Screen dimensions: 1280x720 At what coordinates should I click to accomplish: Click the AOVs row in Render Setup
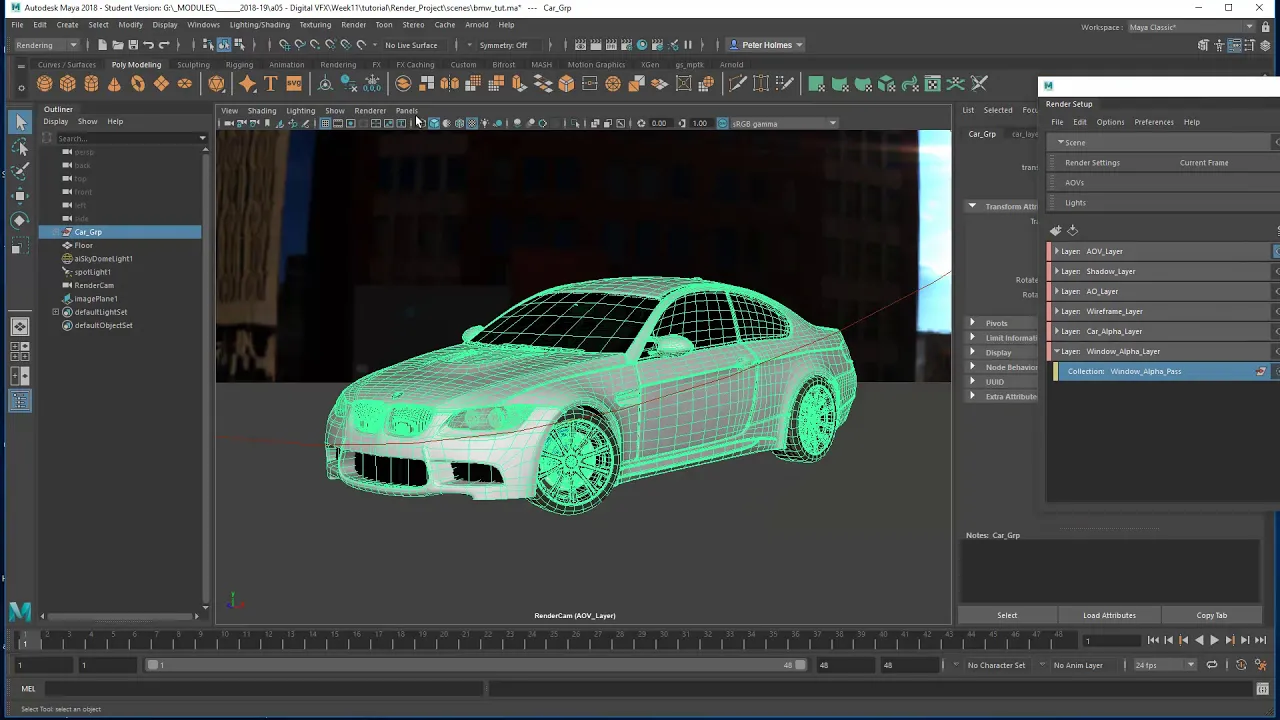pyautogui.click(x=1163, y=183)
